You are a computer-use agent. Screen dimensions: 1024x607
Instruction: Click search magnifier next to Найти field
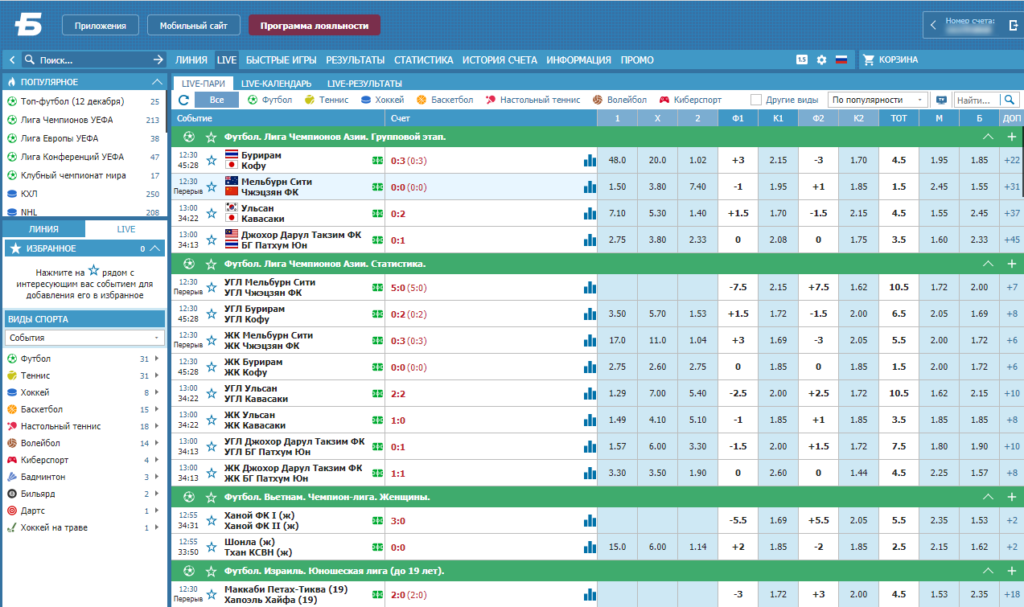coord(1010,100)
